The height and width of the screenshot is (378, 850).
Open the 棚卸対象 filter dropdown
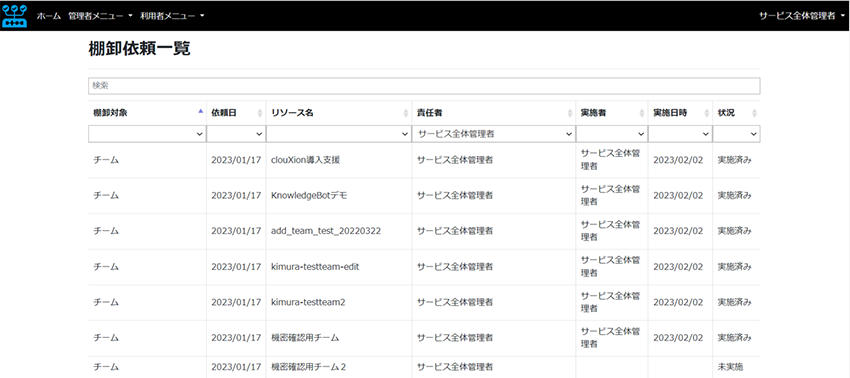click(x=147, y=133)
